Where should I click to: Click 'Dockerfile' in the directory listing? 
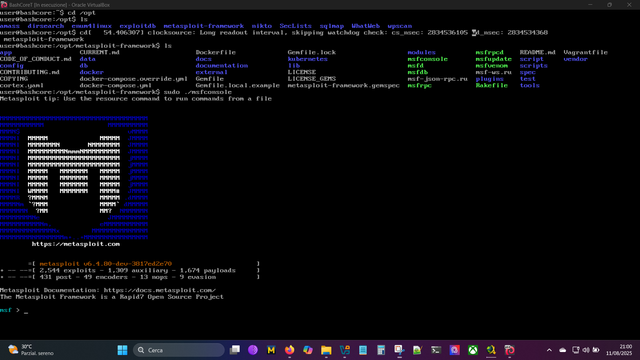[x=216, y=52]
